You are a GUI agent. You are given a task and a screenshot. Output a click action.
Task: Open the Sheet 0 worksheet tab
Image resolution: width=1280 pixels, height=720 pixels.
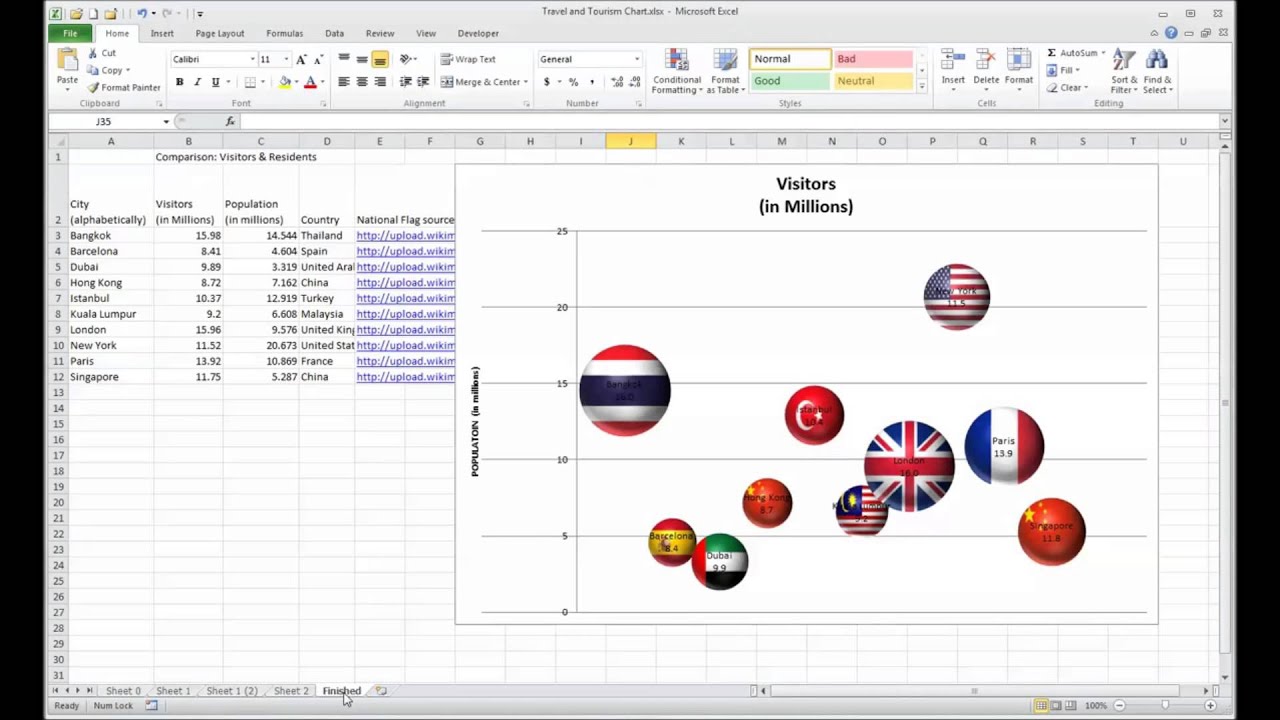click(x=123, y=691)
